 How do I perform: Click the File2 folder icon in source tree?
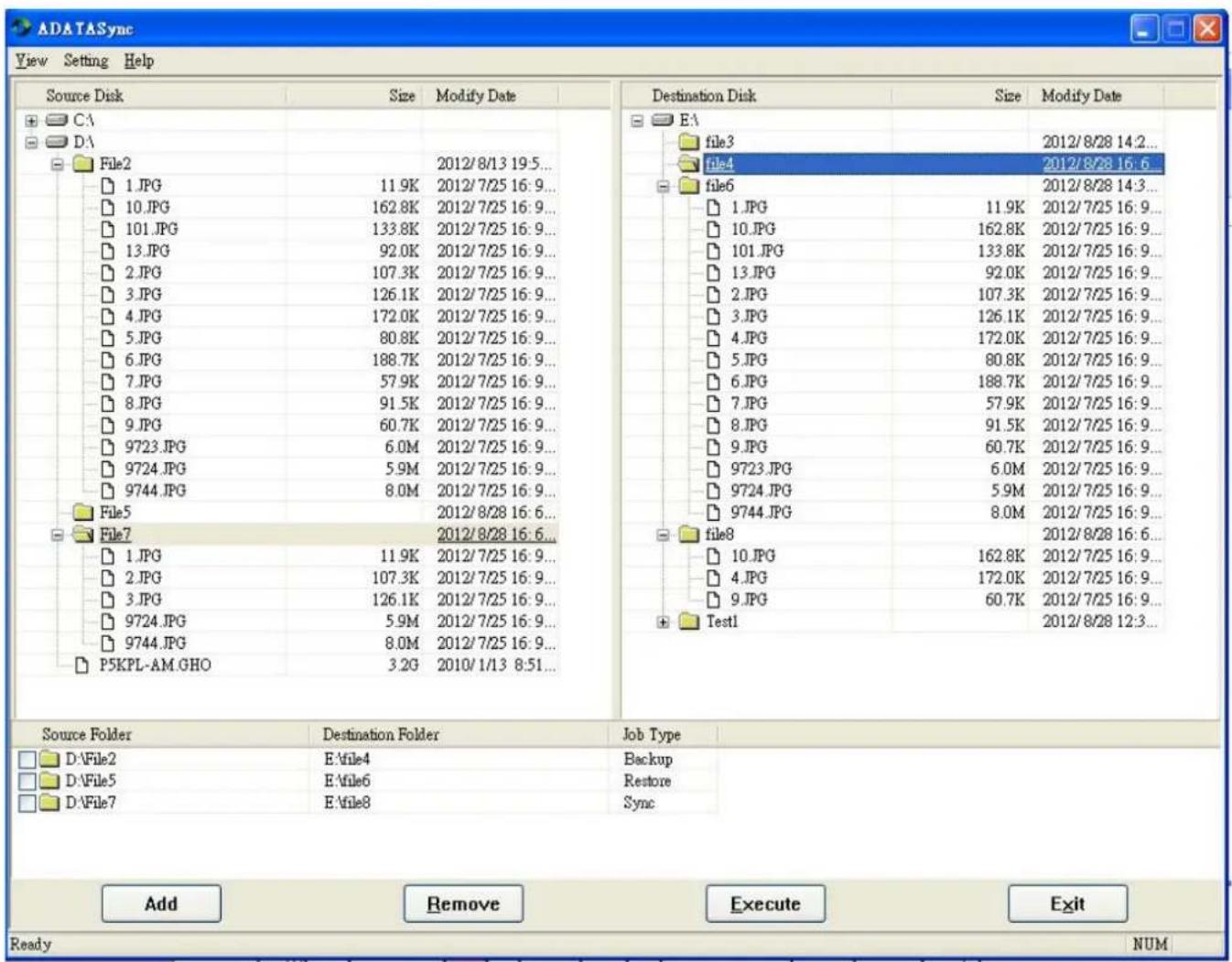point(83,164)
